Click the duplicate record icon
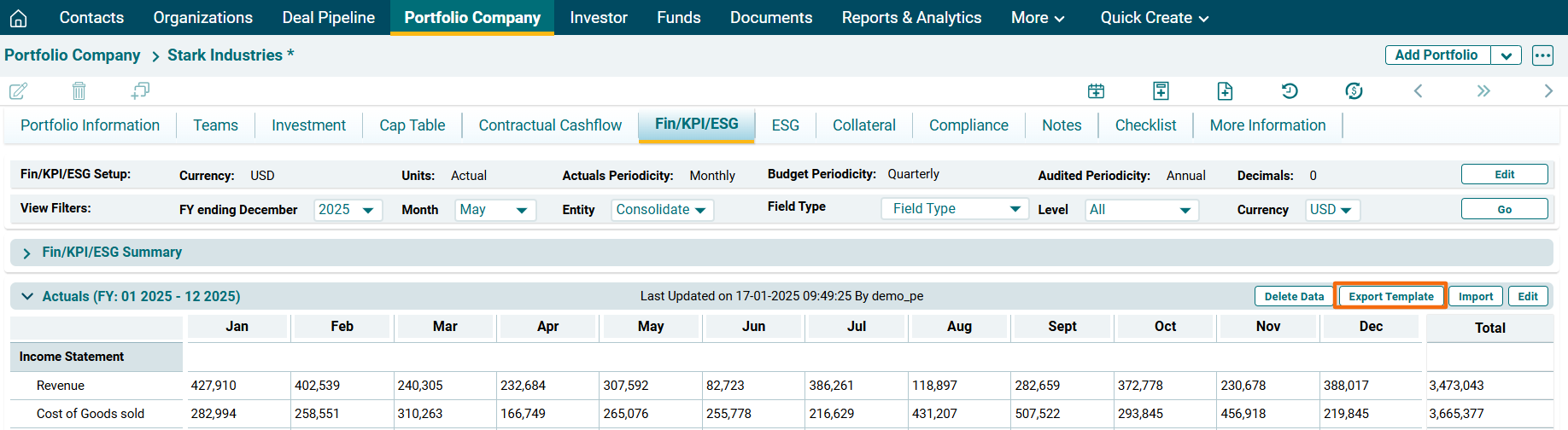This screenshot has width=1568, height=430. tap(140, 90)
